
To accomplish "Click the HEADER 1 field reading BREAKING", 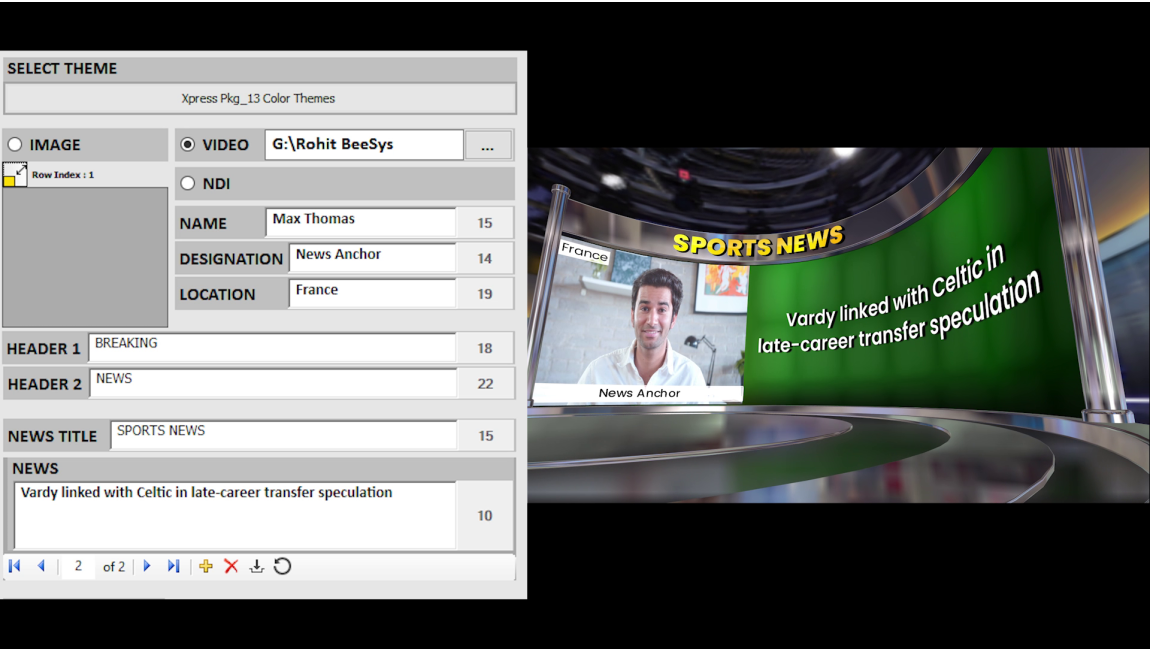I will point(272,347).
